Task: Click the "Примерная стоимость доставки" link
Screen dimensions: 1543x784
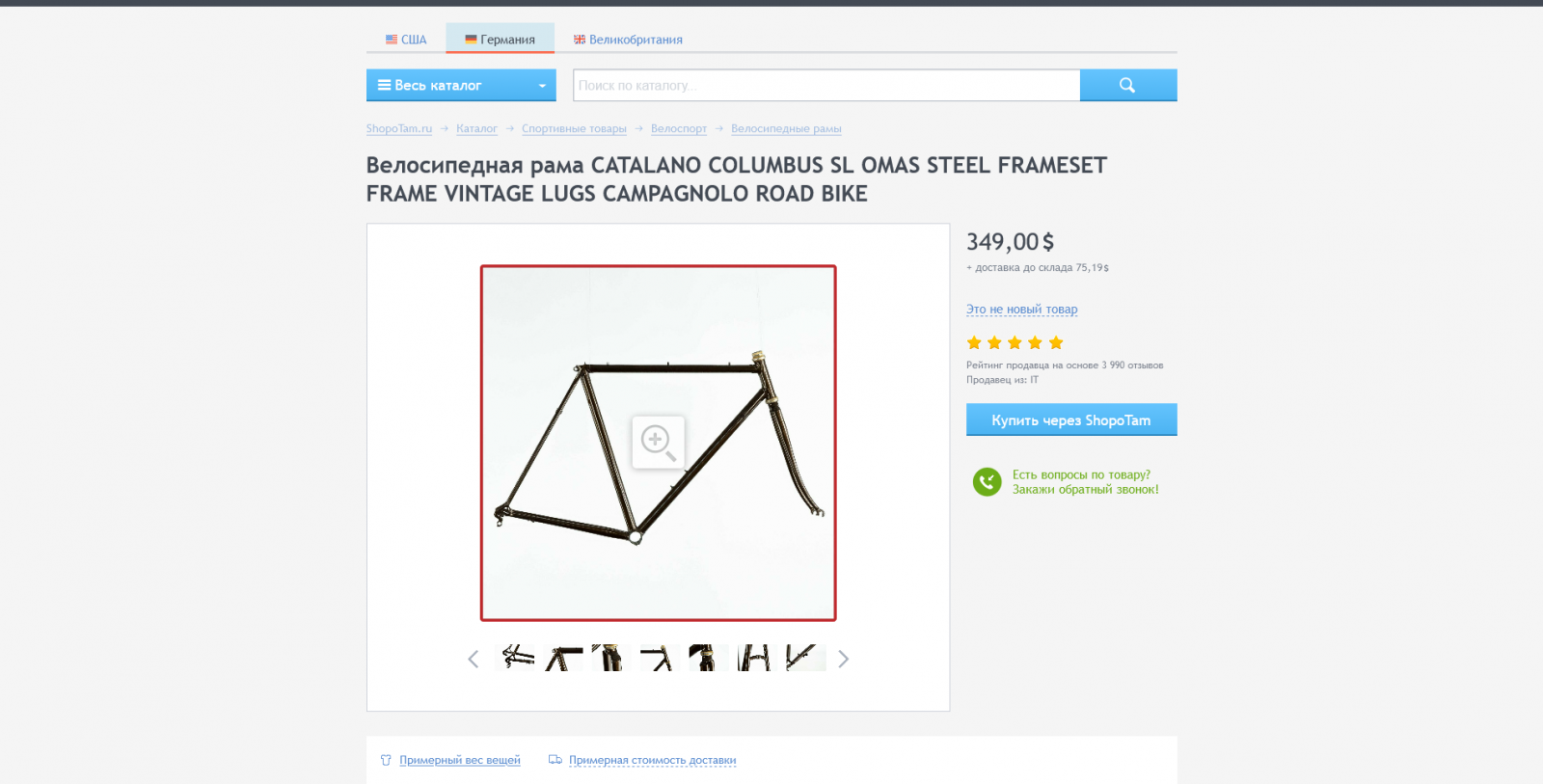Action: point(652,760)
